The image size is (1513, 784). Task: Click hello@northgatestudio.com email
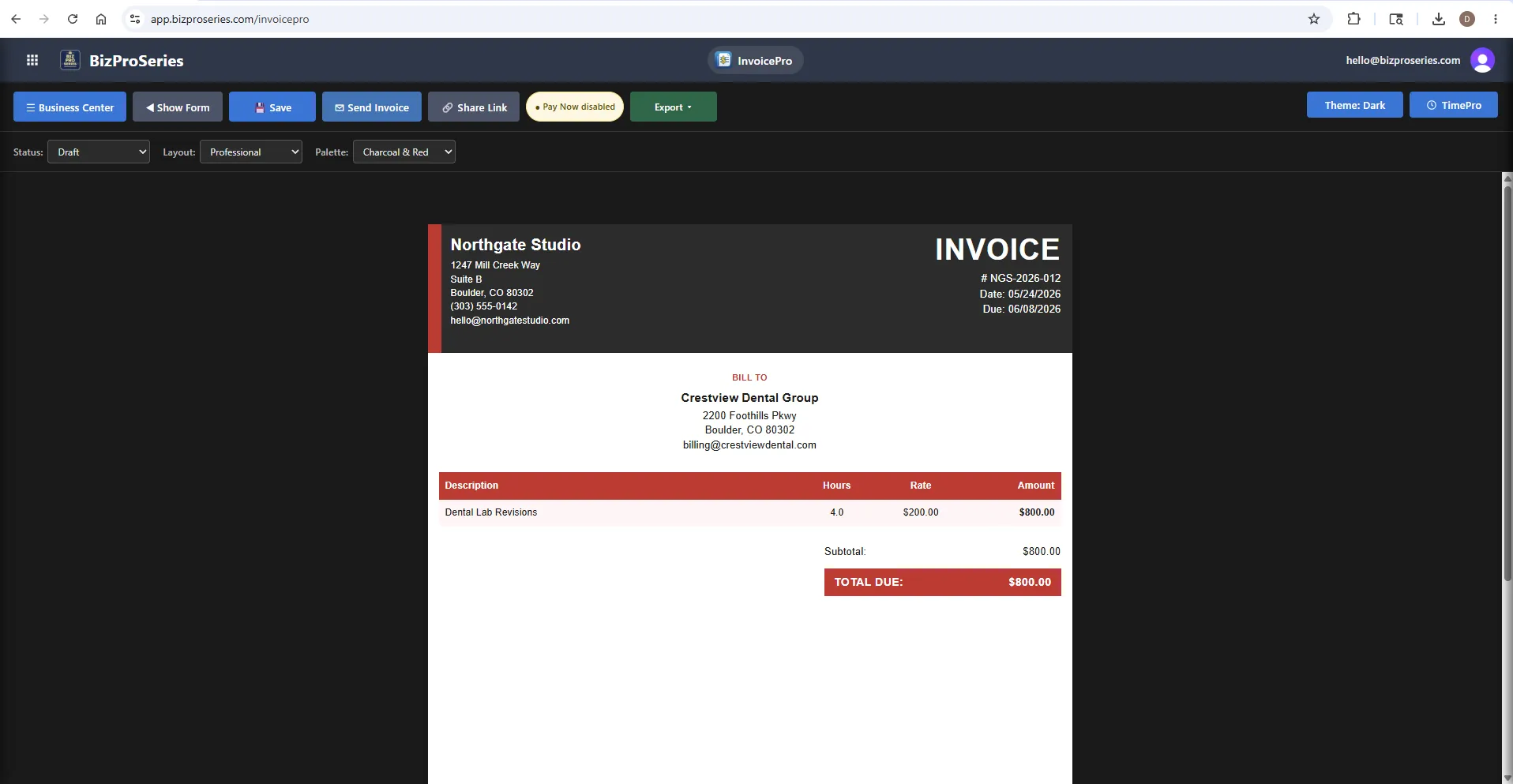pos(510,321)
